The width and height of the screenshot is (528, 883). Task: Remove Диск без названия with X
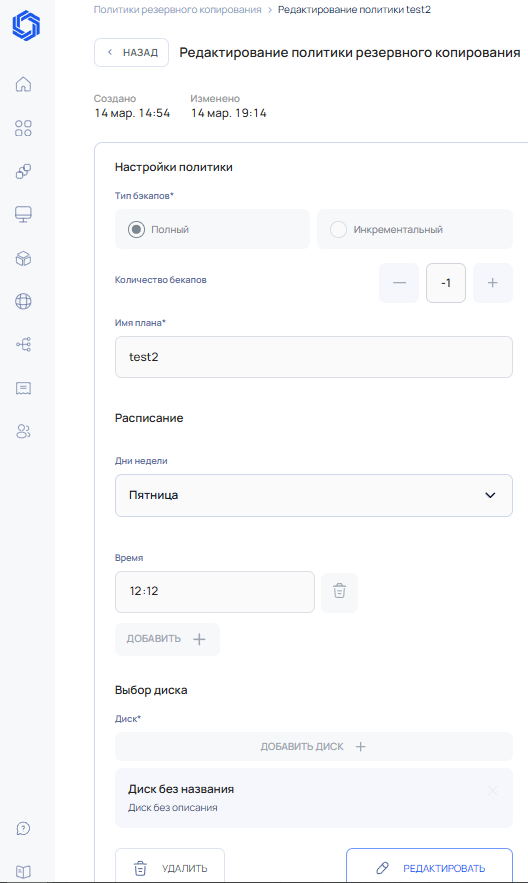pos(493,791)
